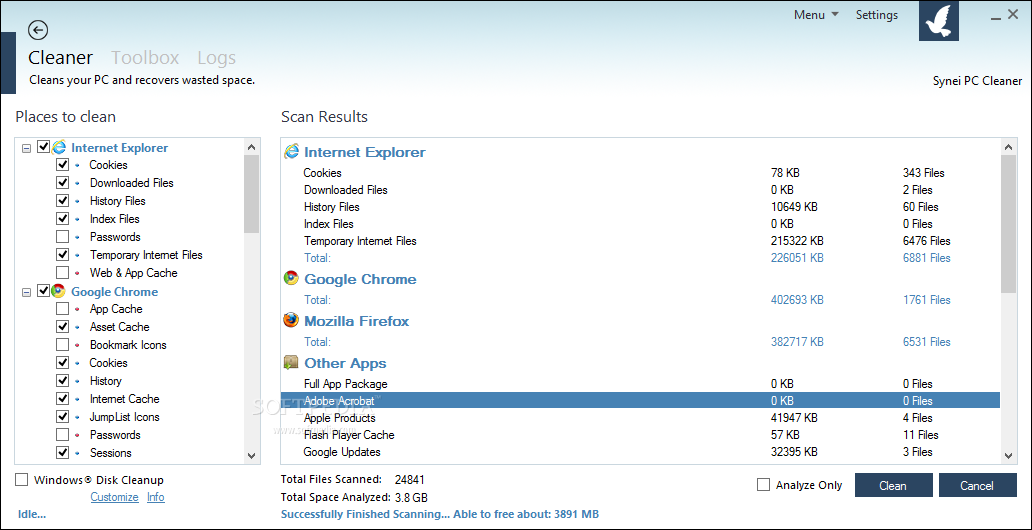Toggle the Internet Explorer group checkbox

coord(43,147)
